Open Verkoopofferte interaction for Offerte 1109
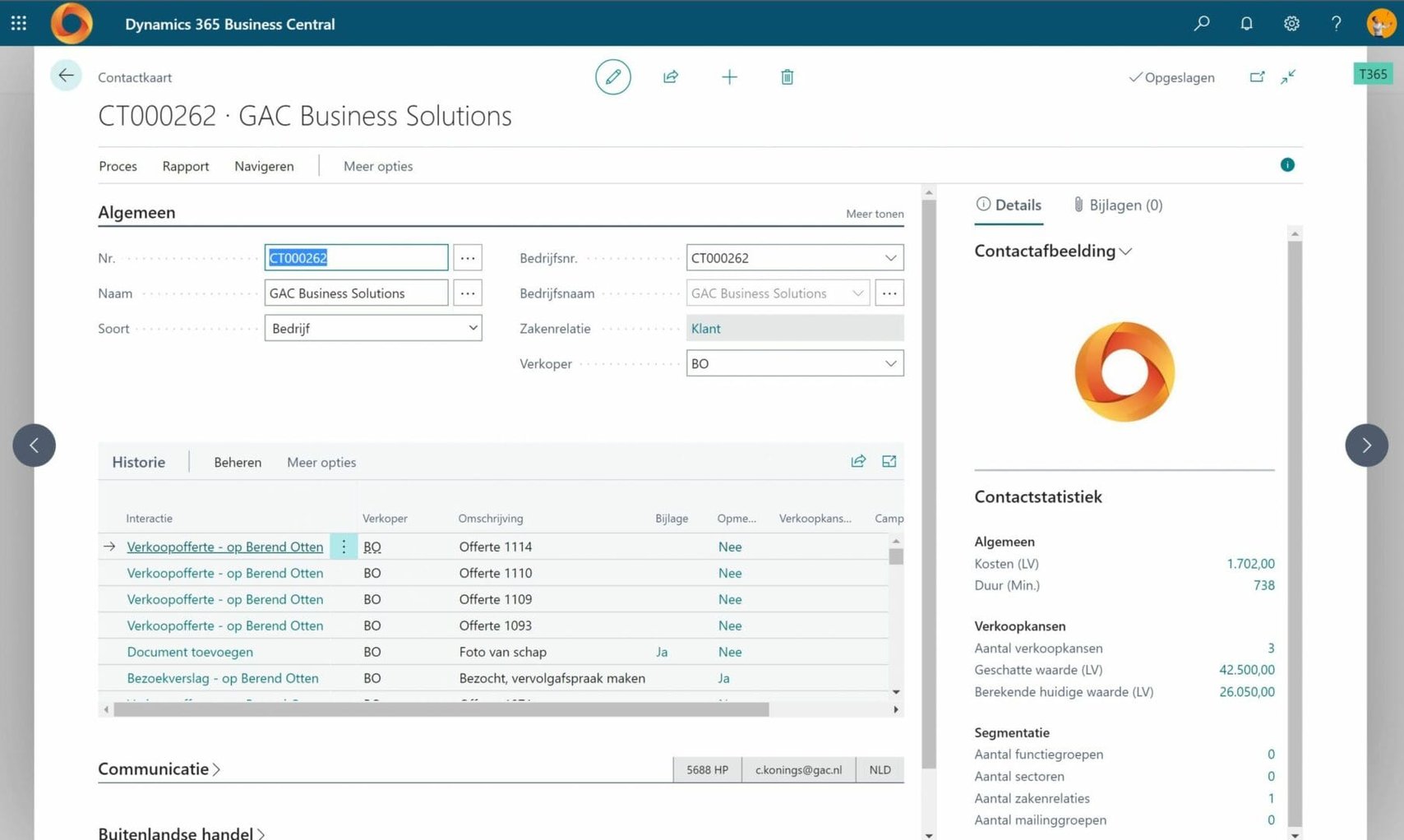The height and width of the screenshot is (840, 1404). point(224,599)
